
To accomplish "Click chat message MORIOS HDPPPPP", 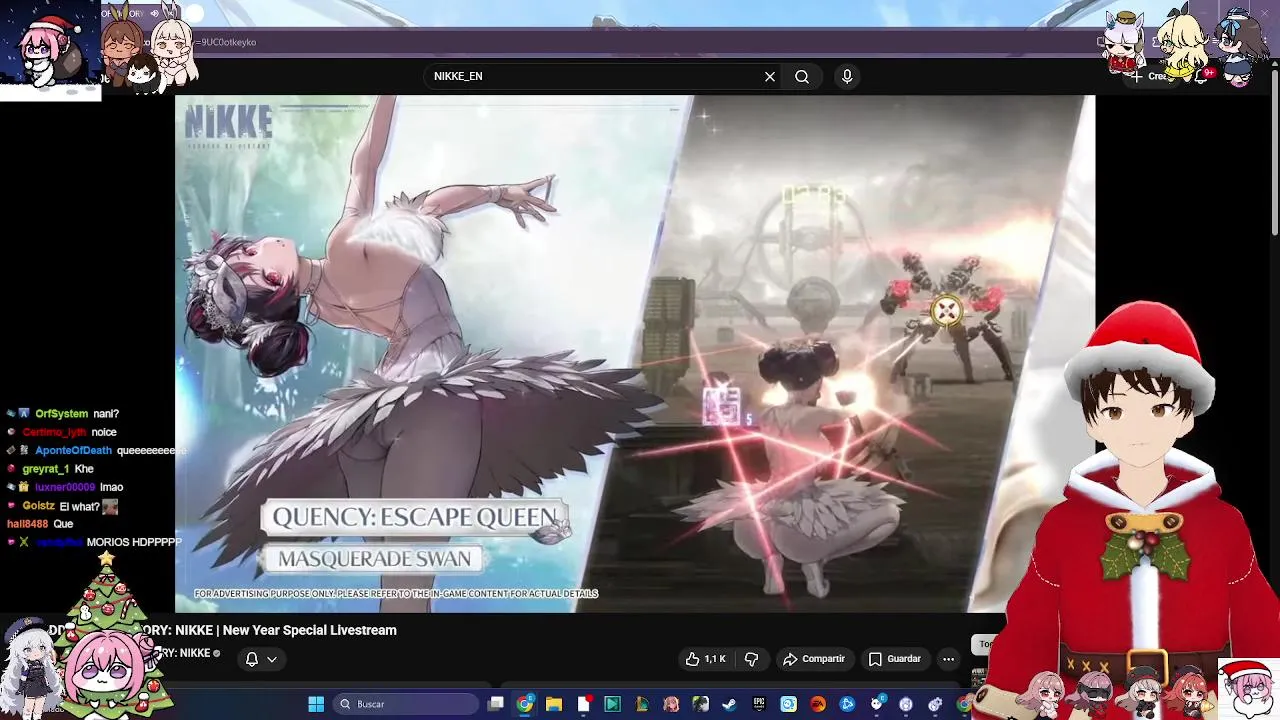I will coord(134,542).
